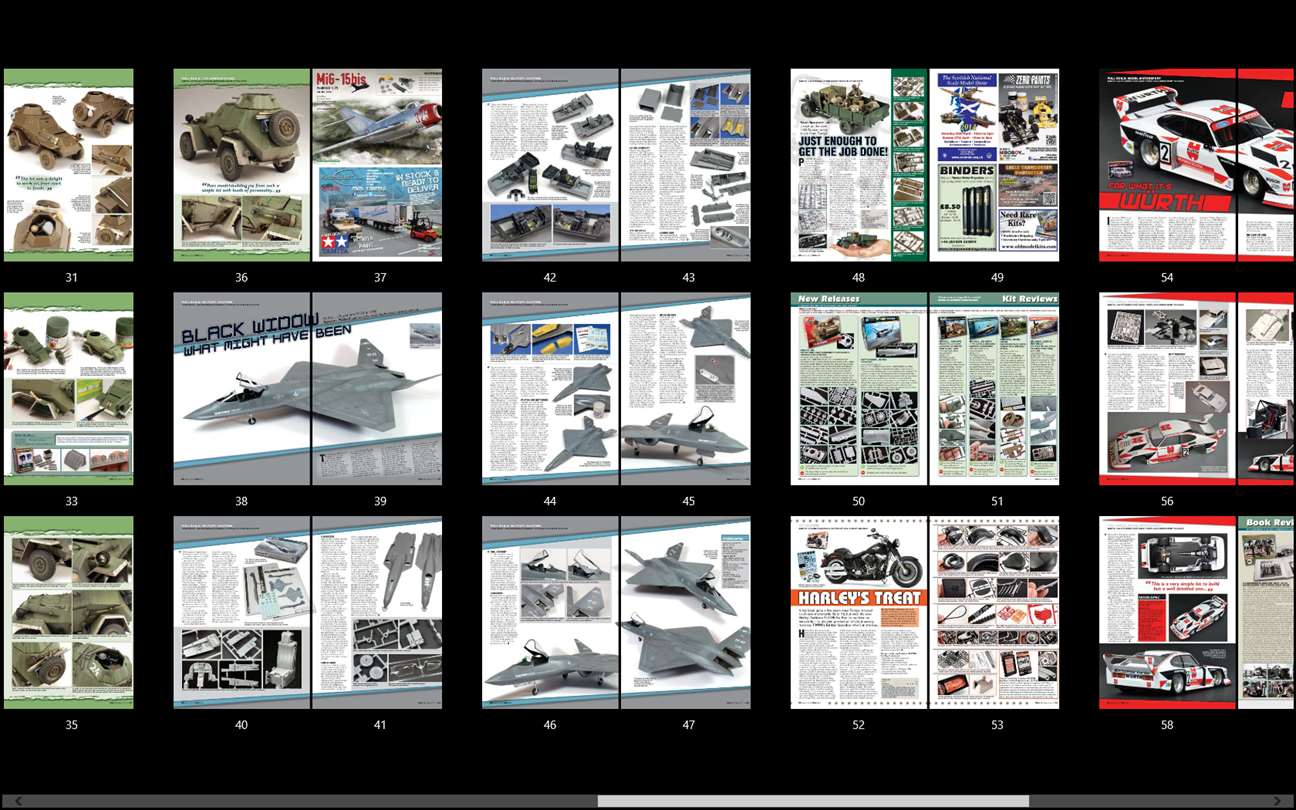
Task: Click page number label 47
Action: 688,725
